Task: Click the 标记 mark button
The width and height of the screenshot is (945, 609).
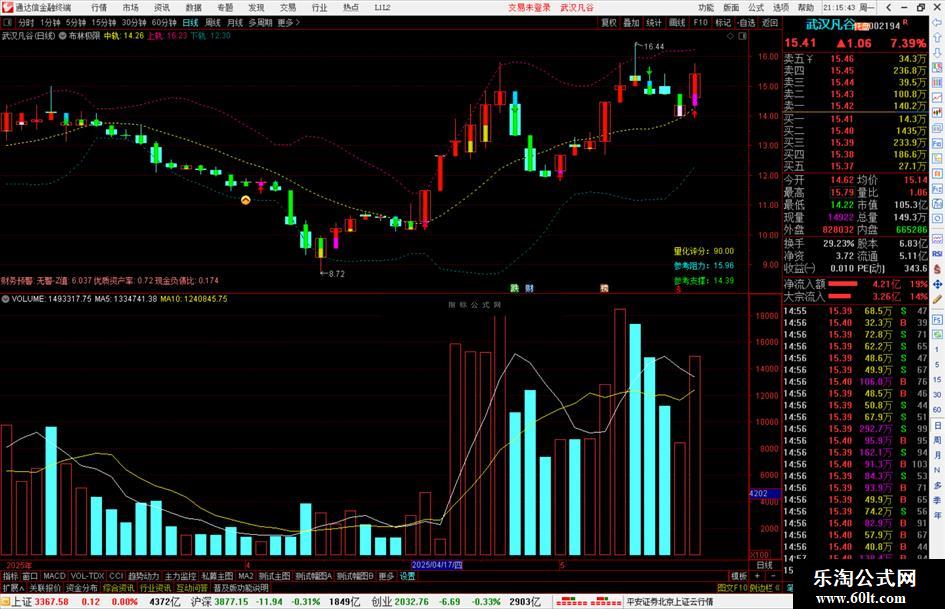Action: (723, 22)
